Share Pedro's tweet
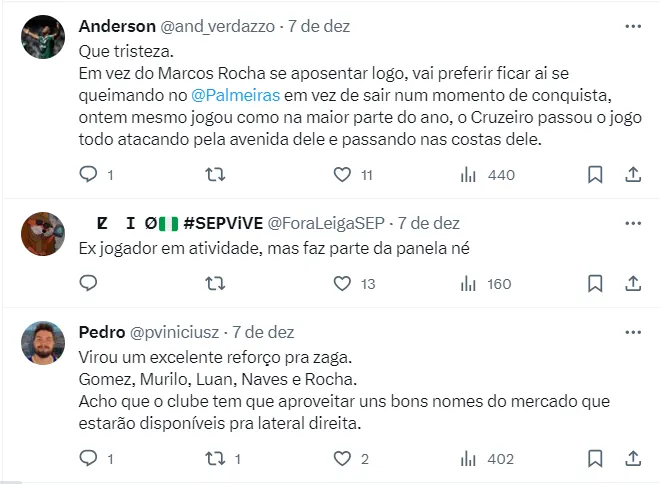Screen dimensions: 660x484 [632, 459]
